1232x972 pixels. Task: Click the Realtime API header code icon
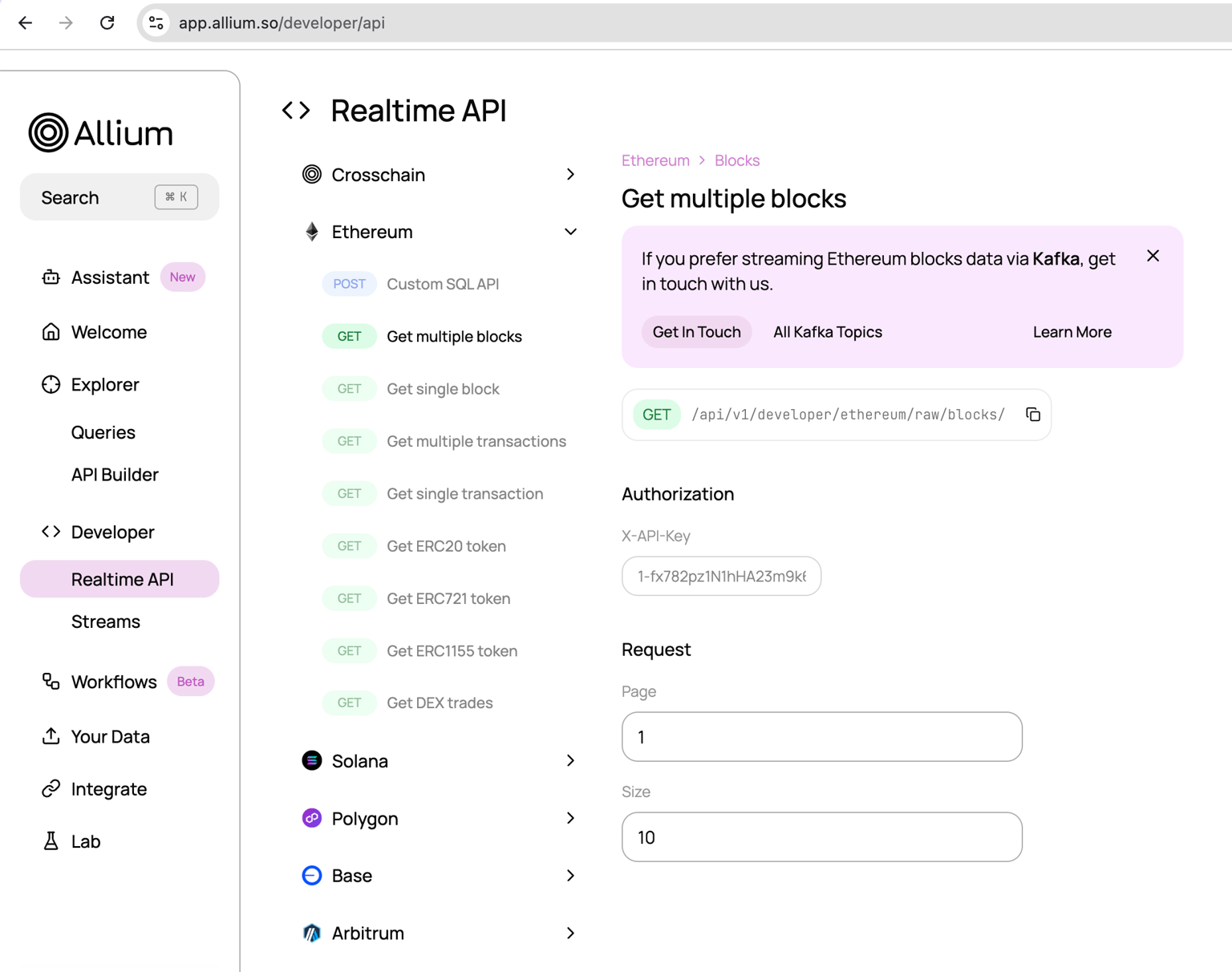(296, 110)
